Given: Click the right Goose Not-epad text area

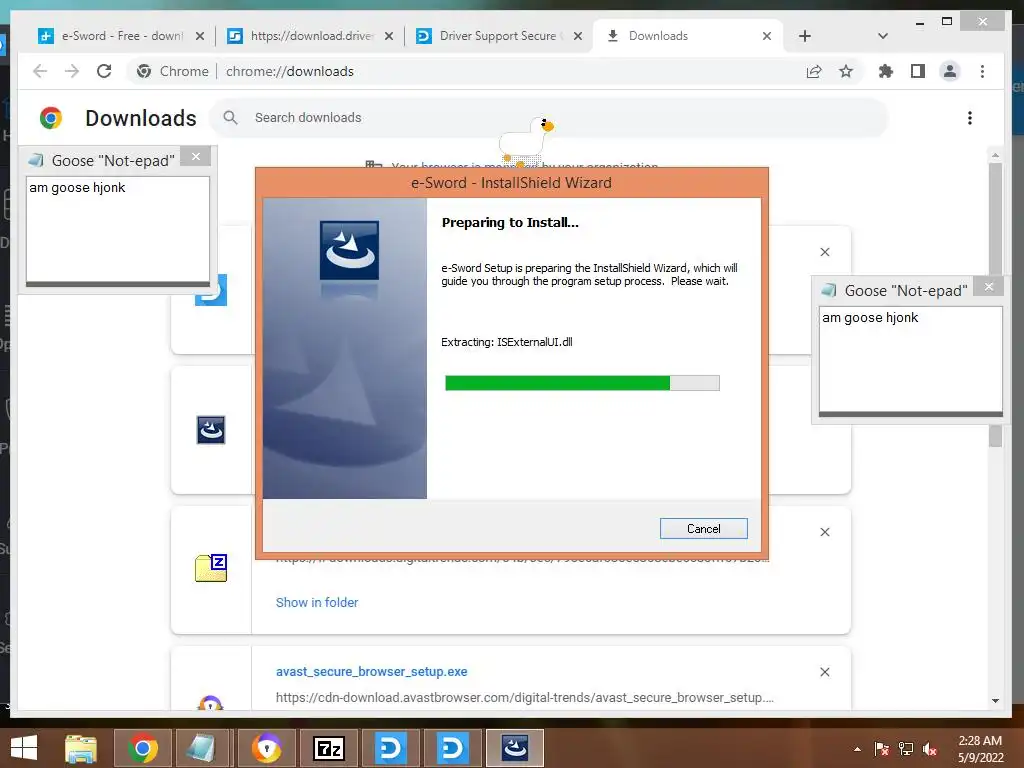Looking at the screenshot, I should (x=910, y=360).
